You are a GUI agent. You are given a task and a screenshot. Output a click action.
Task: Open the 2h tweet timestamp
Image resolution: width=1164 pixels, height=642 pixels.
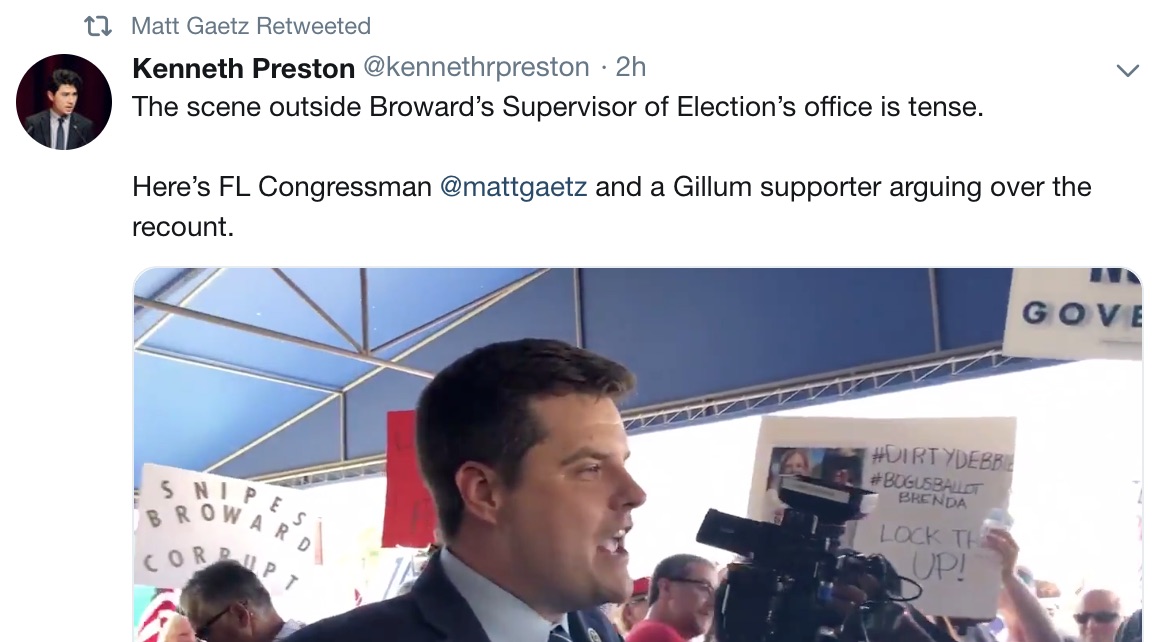tap(631, 68)
